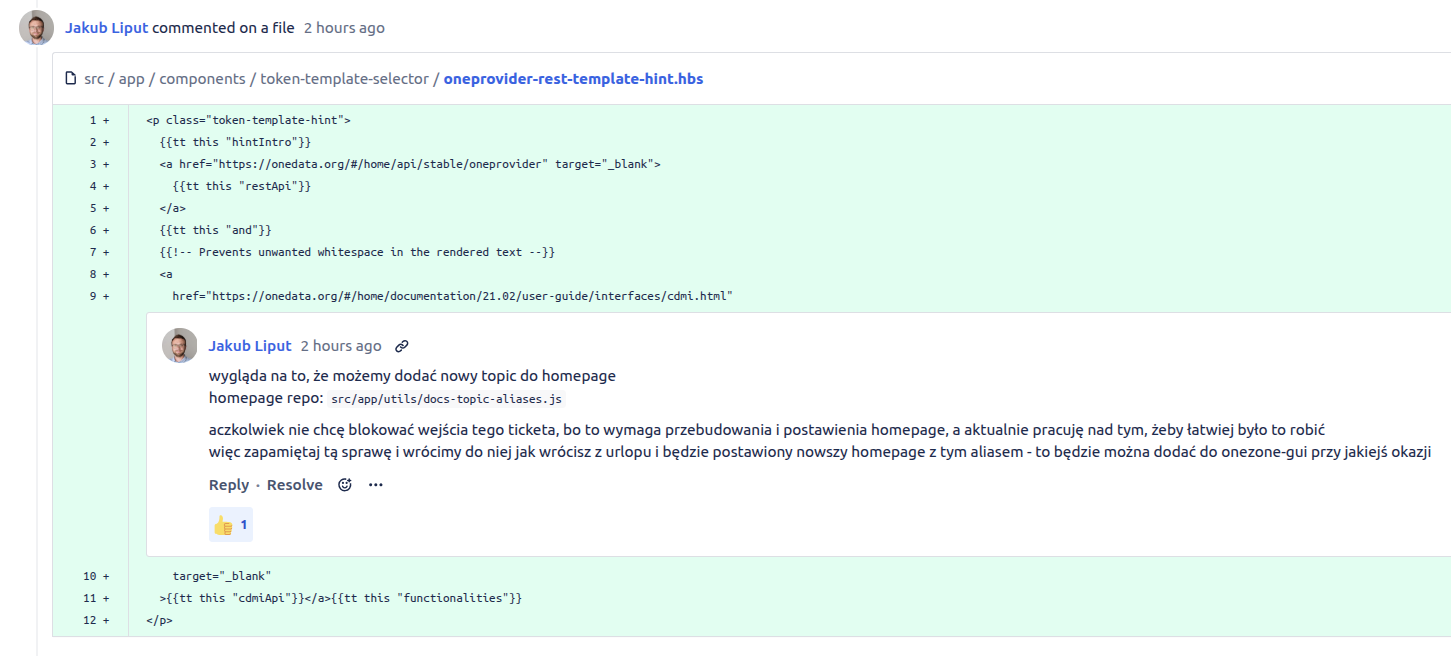Select diff line number 9
This screenshot has height=656, width=1451.
click(x=91, y=296)
